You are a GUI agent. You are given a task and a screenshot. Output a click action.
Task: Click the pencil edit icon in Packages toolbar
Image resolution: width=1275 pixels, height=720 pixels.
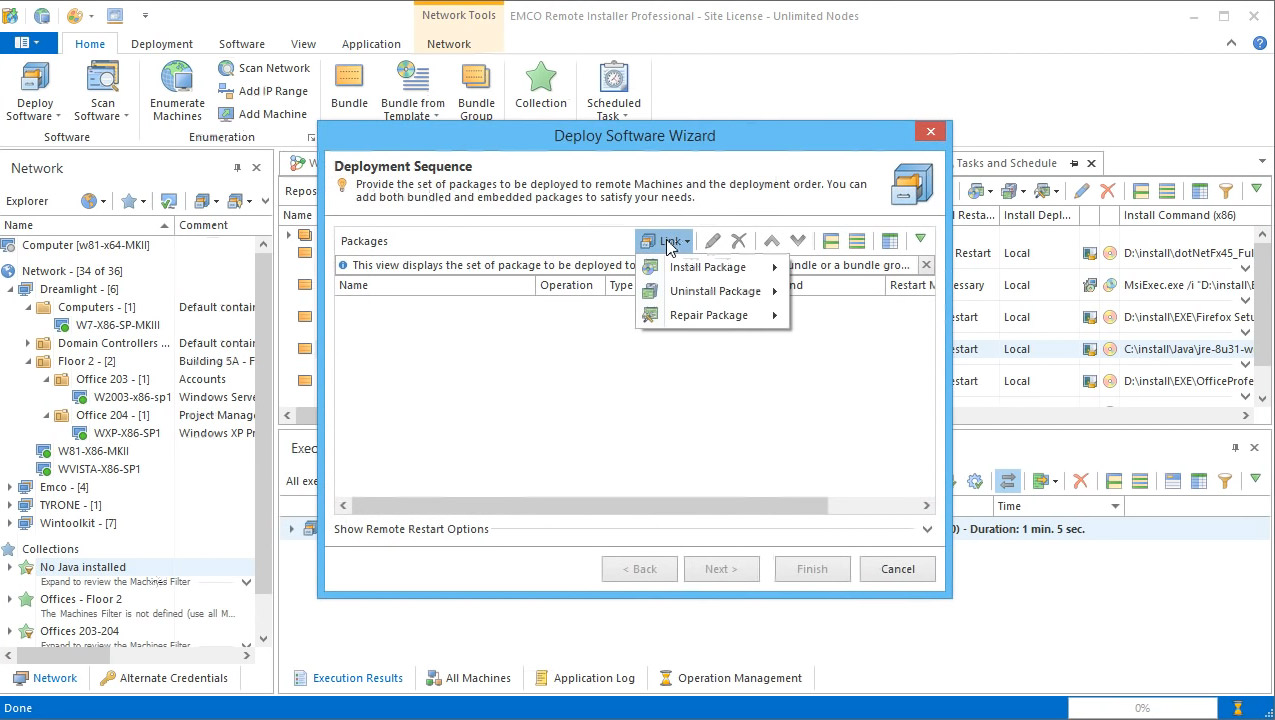(712, 241)
